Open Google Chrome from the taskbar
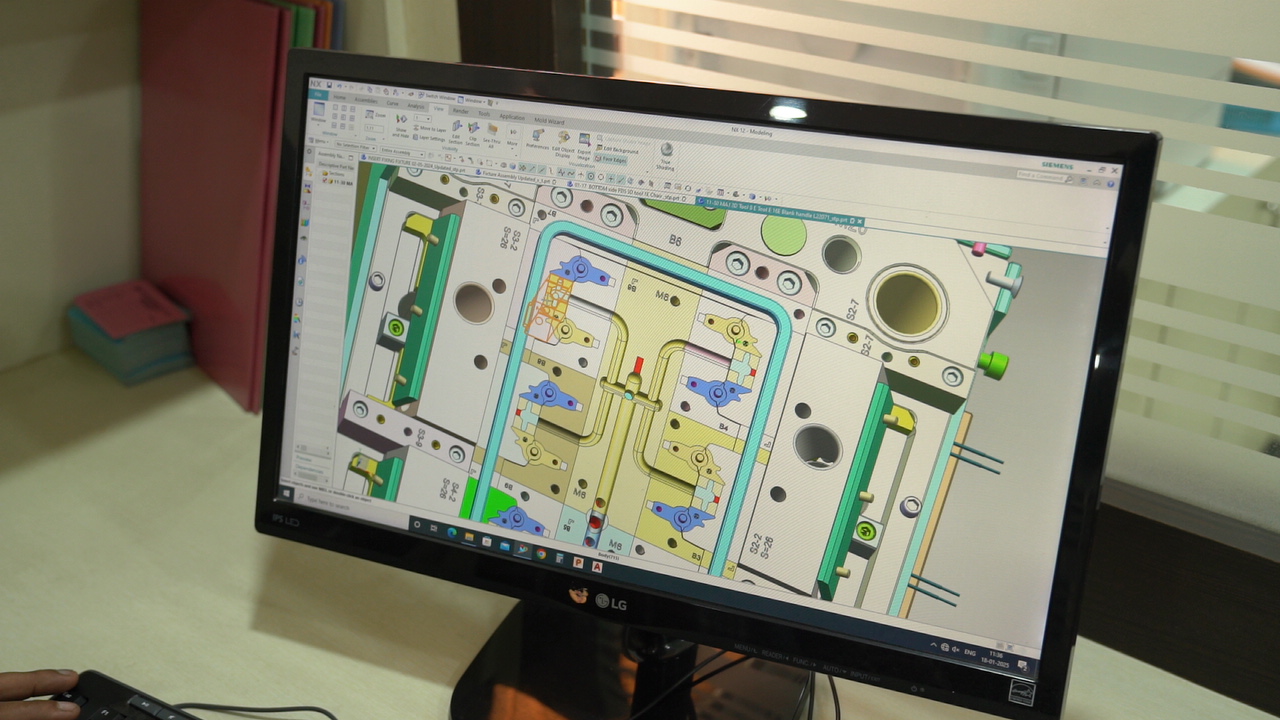 pos(540,552)
